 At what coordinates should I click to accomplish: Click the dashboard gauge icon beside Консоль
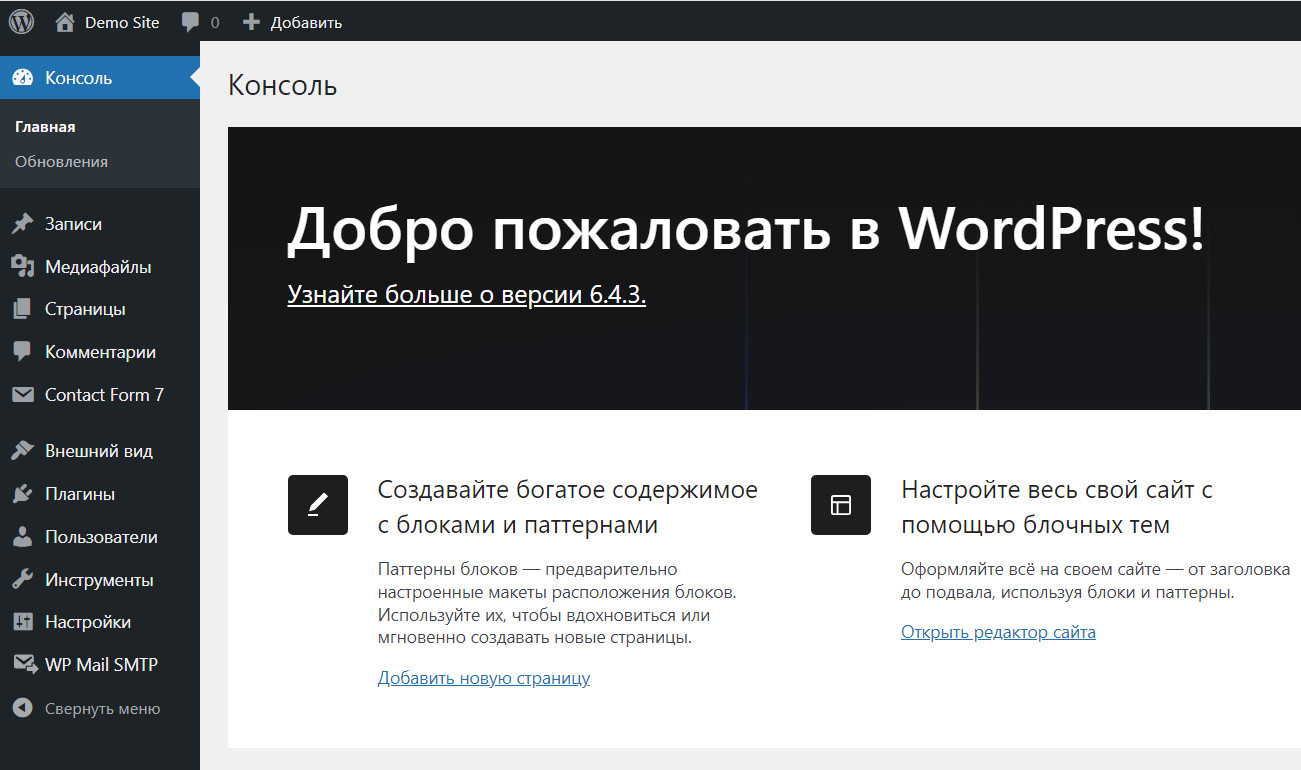pos(22,78)
